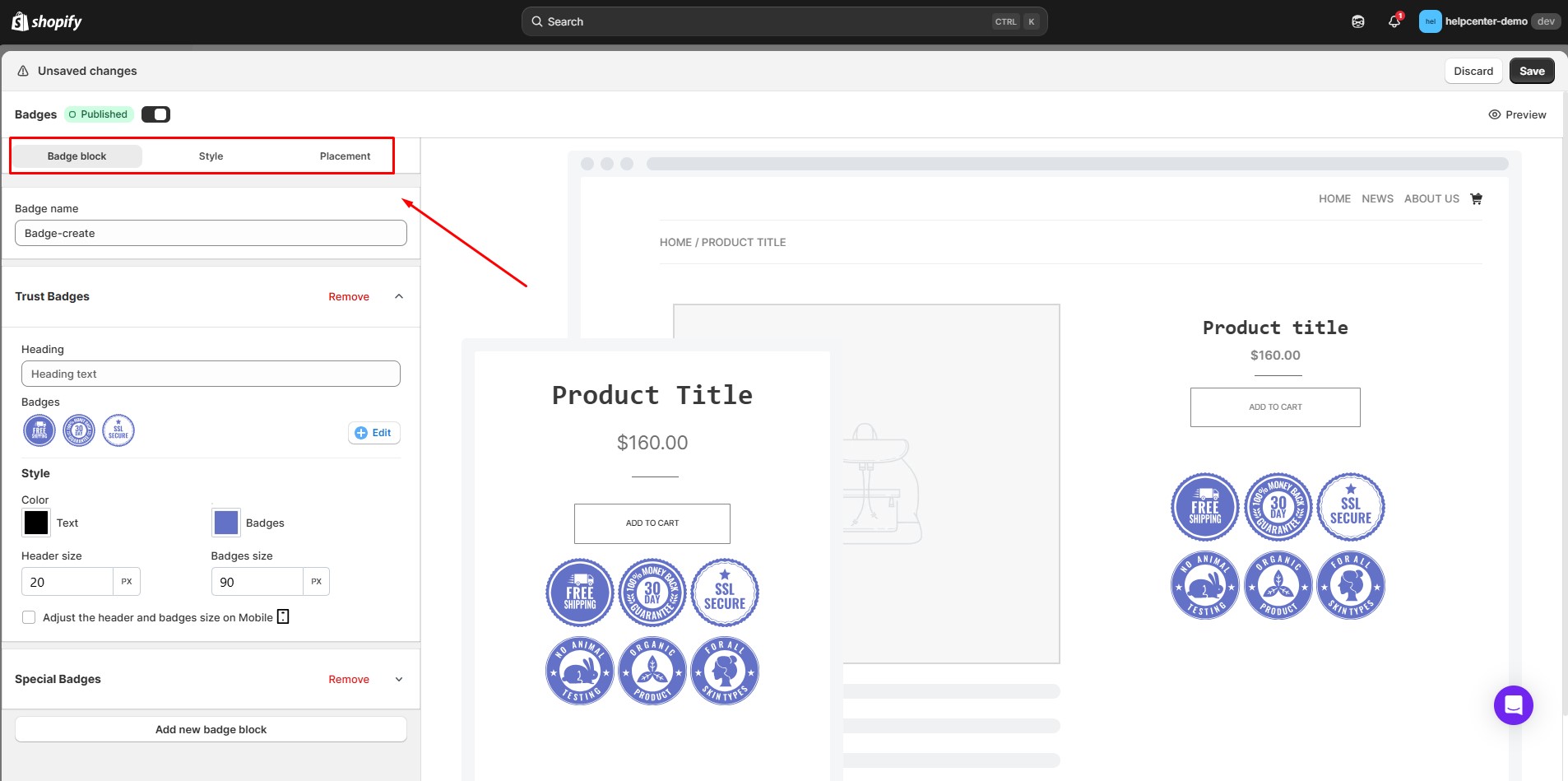Click the Header size field showing 20
Image resolution: width=1568 pixels, height=781 pixels.
tap(67, 582)
